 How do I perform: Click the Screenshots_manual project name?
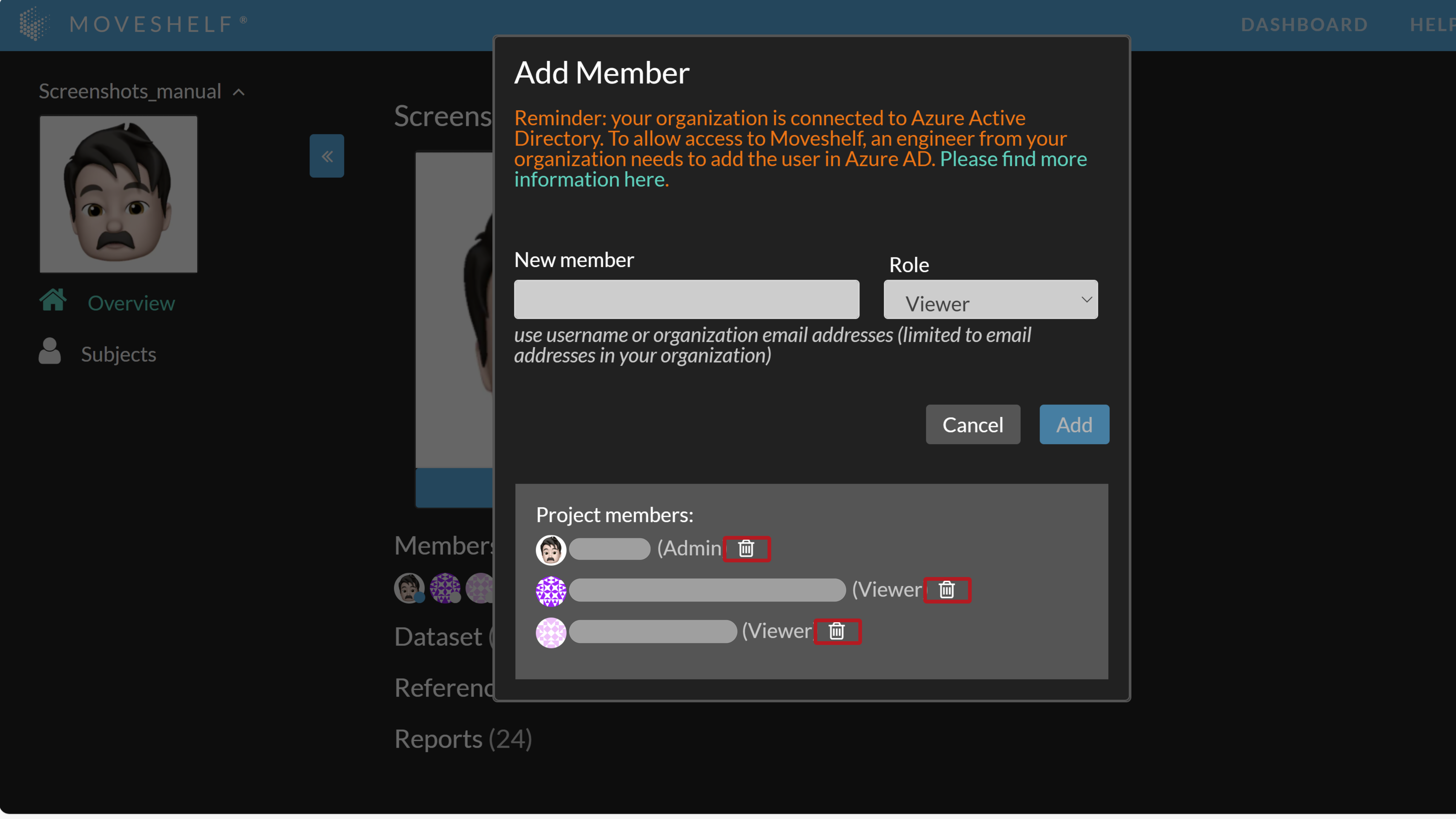130,91
